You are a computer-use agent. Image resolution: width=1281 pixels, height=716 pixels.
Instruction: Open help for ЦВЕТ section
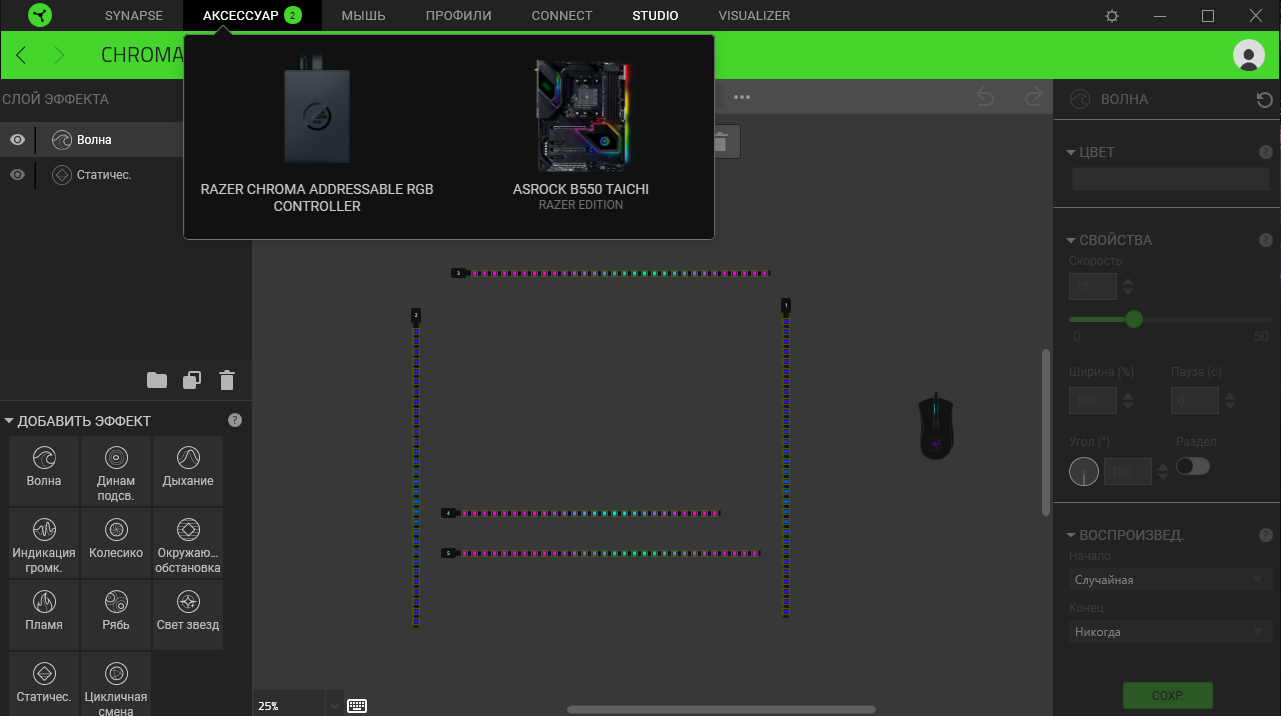point(1265,152)
